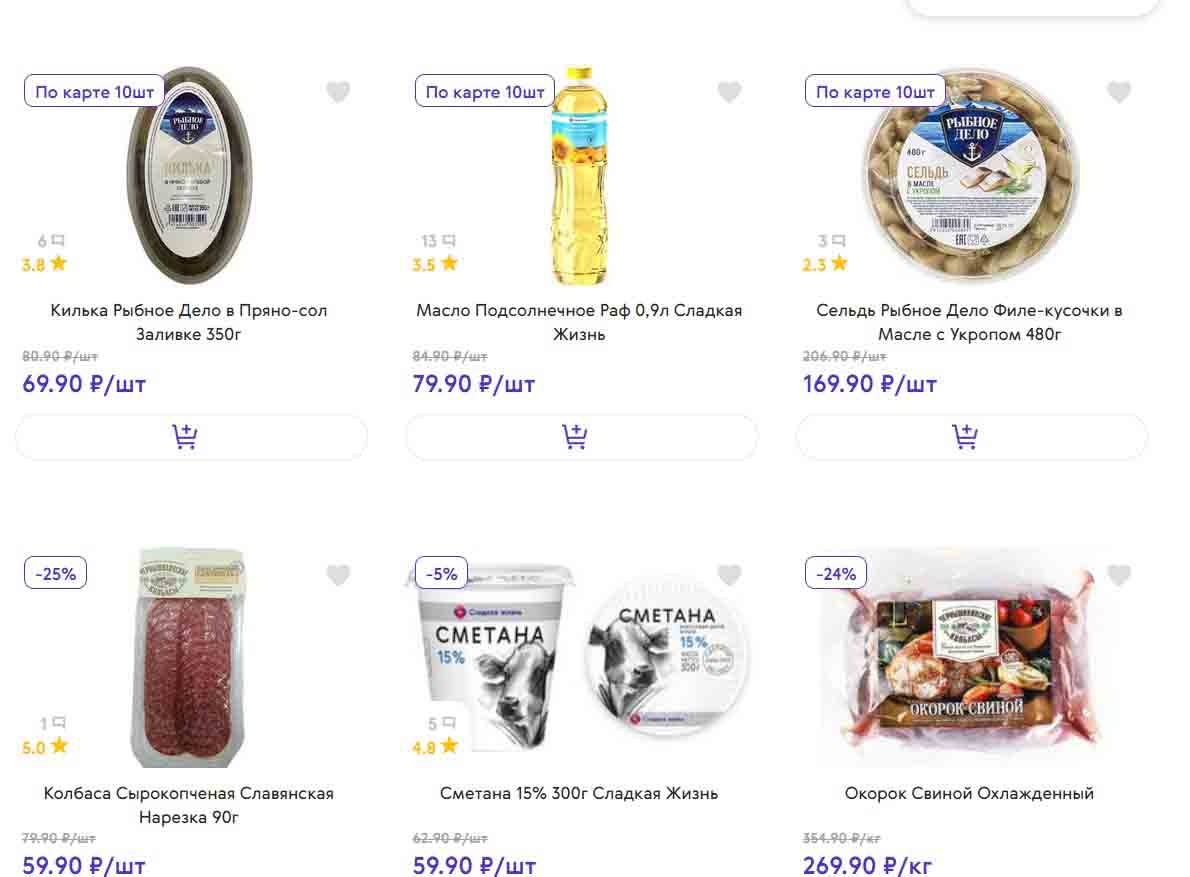The width and height of the screenshot is (1190, 877).
Task: Open reviews icon for Сельдь herring
Action: (x=839, y=241)
